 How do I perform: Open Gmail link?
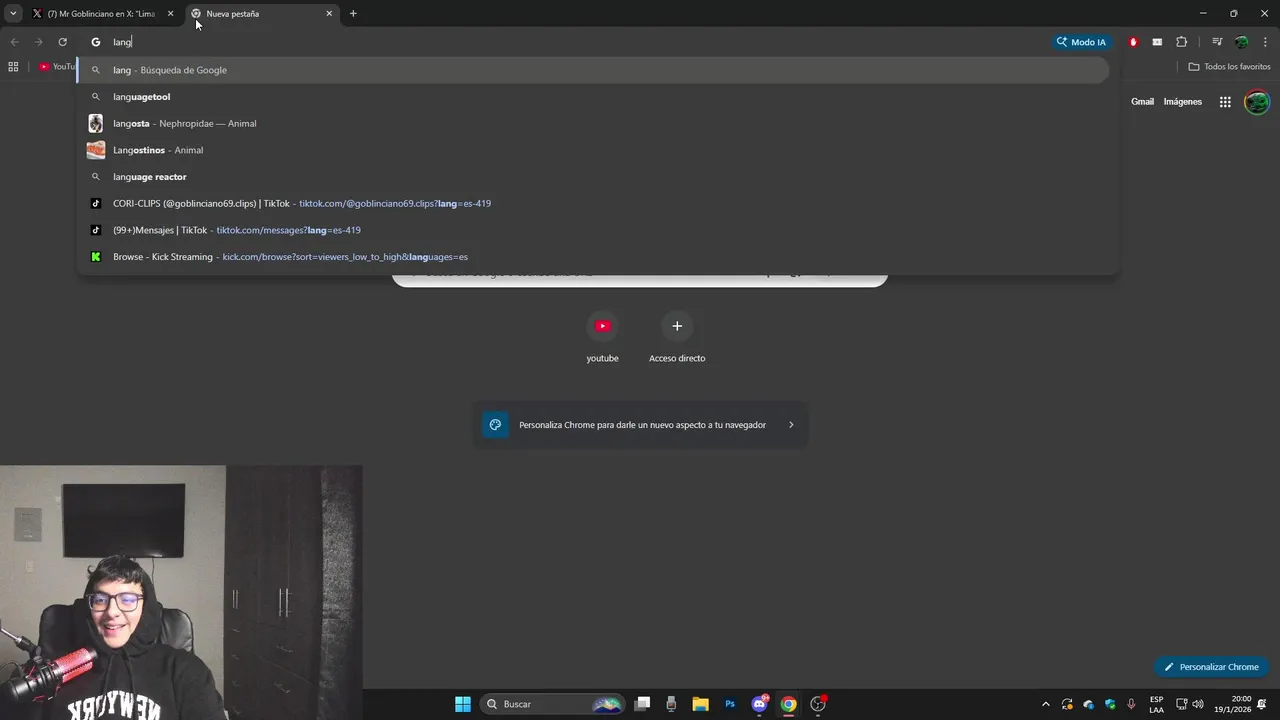1142,102
